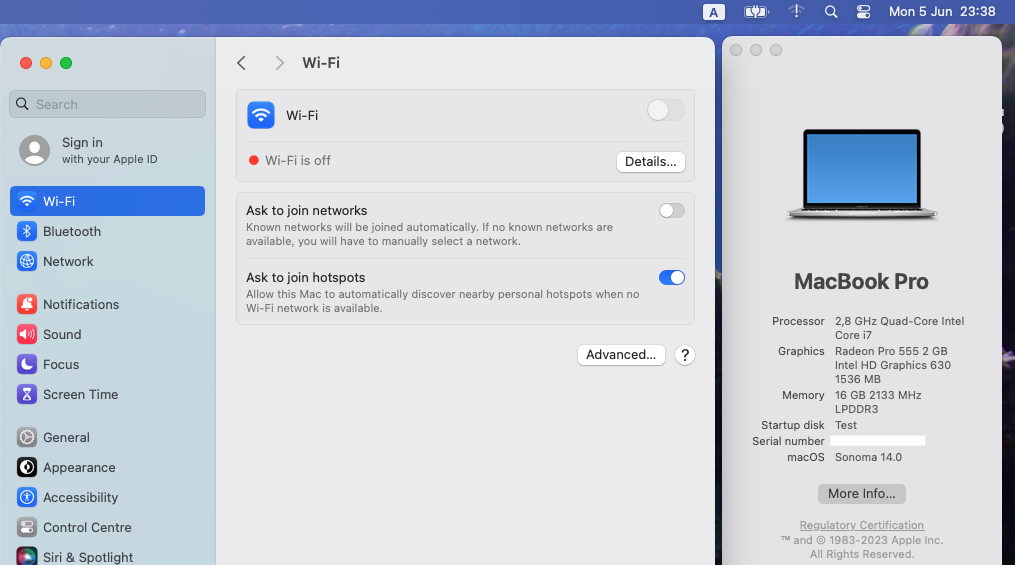Click the MacBook Pro laptop image
The height and width of the screenshot is (565, 1015).
point(862,174)
